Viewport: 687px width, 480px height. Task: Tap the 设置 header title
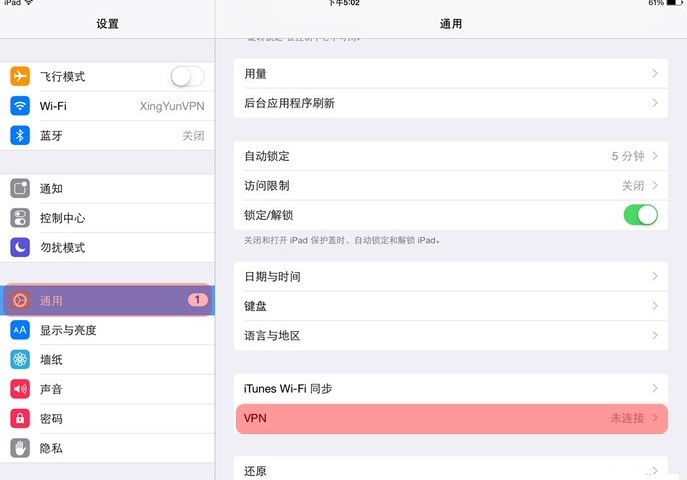[x=107, y=24]
